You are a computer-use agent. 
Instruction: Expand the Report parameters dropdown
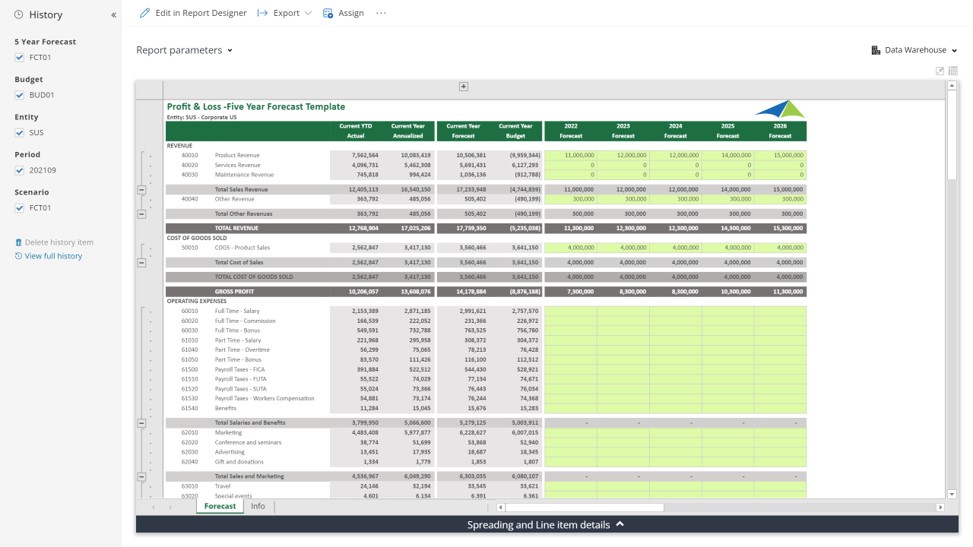coord(184,50)
